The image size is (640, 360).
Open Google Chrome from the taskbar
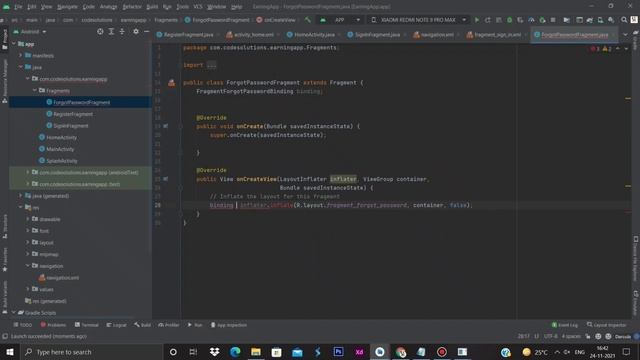(x=400, y=352)
